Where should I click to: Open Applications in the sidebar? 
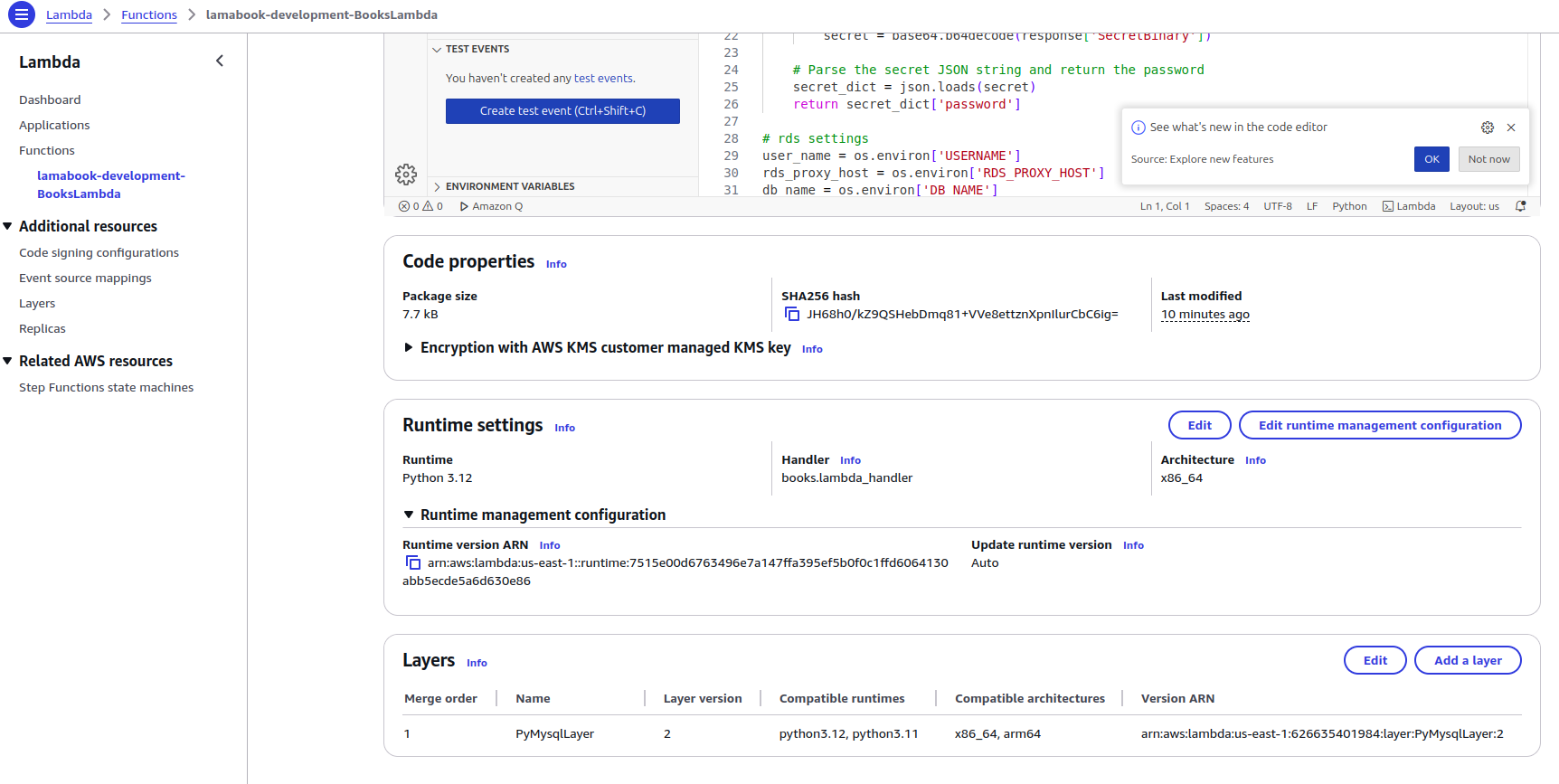pos(54,125)
